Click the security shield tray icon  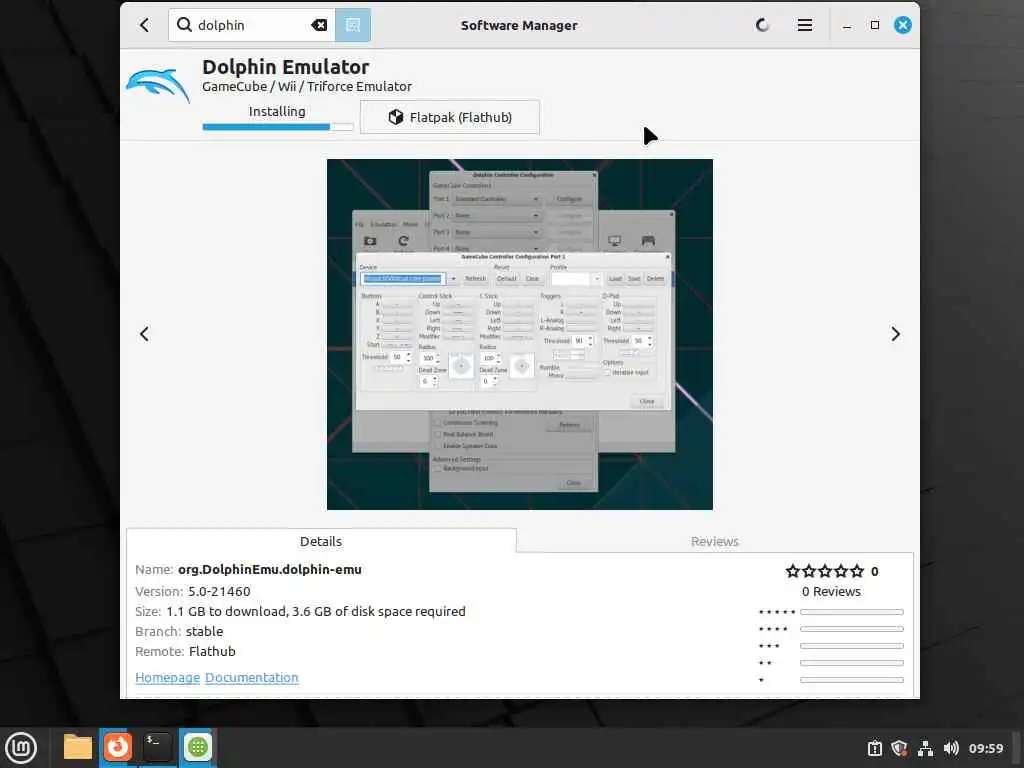pyautogui.click(x=899, y=748)
